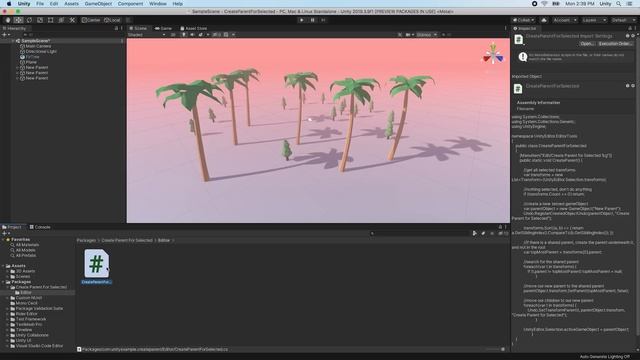Toggle pivot mode Center button

point(91,20)
